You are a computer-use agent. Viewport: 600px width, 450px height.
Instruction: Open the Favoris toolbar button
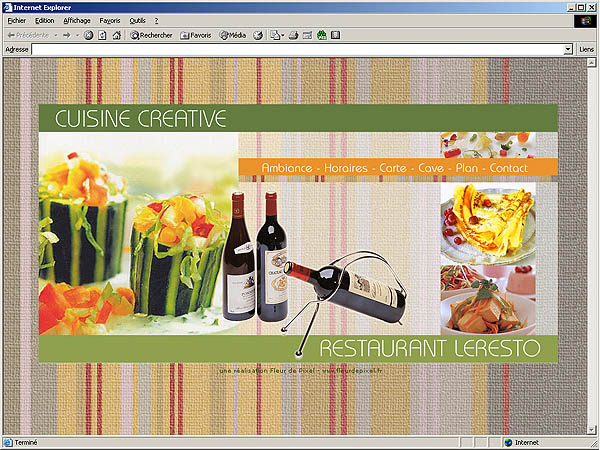[x=196, y=35]
